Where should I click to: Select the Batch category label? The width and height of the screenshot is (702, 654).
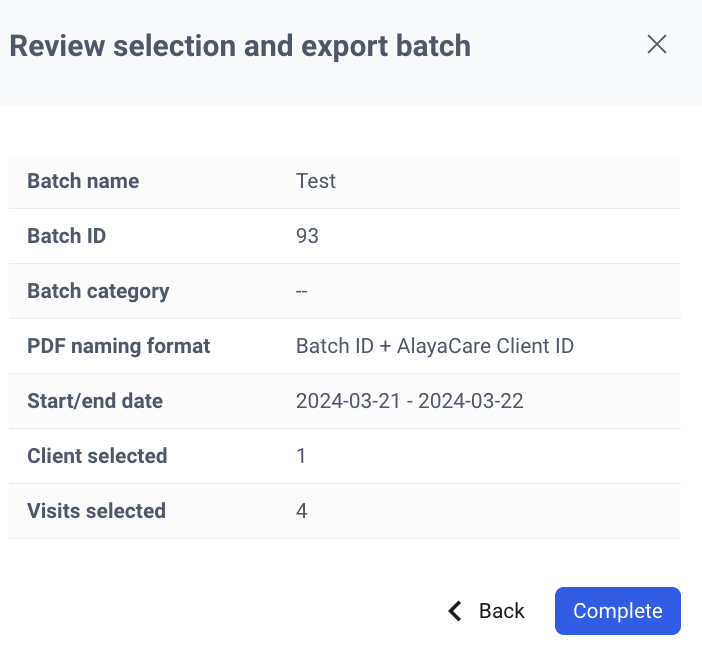(x=98, y=291)
